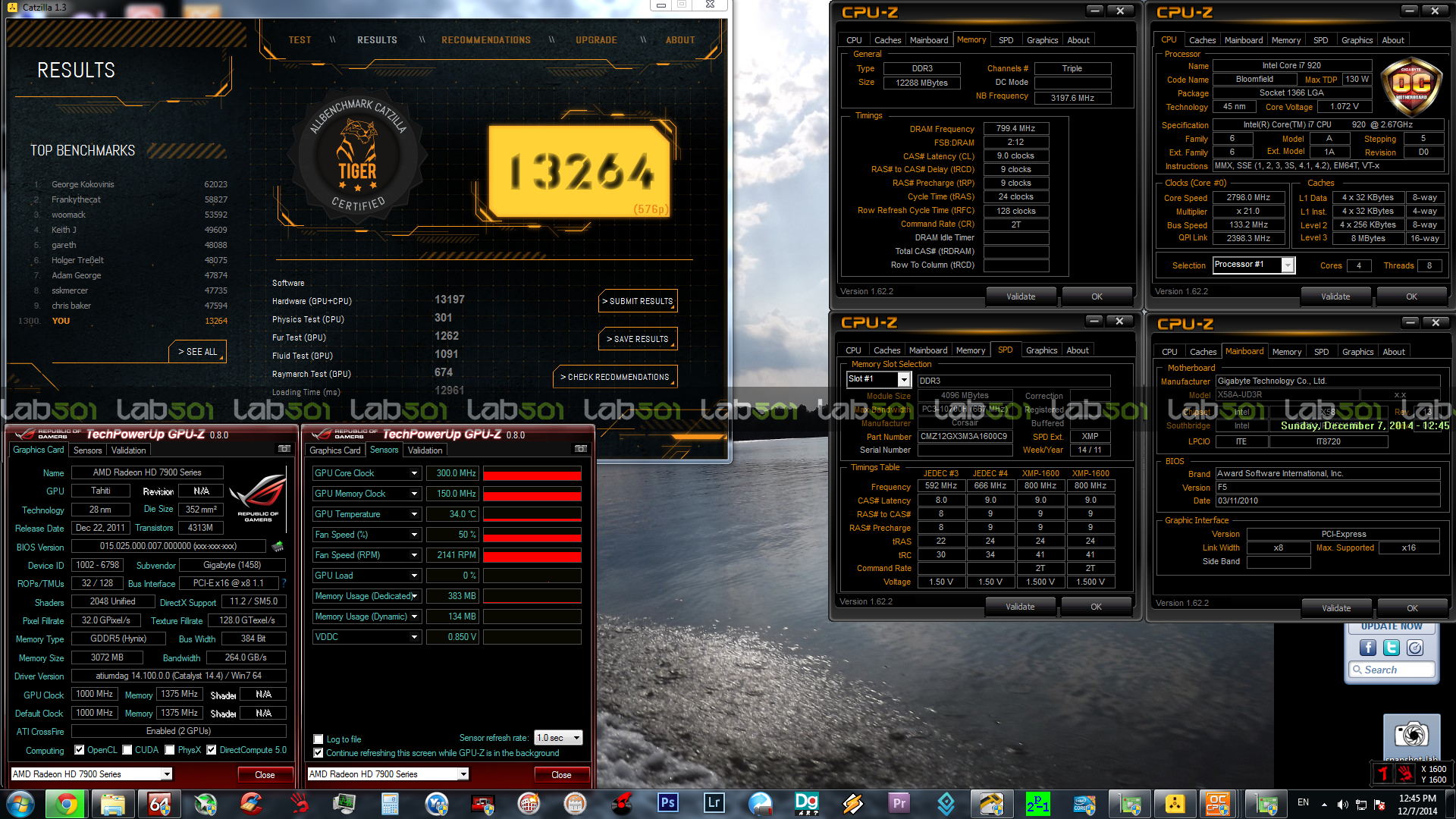Open Caches tab in CPU-Z Memory window

pyautogui.click(x=887, y=40)
